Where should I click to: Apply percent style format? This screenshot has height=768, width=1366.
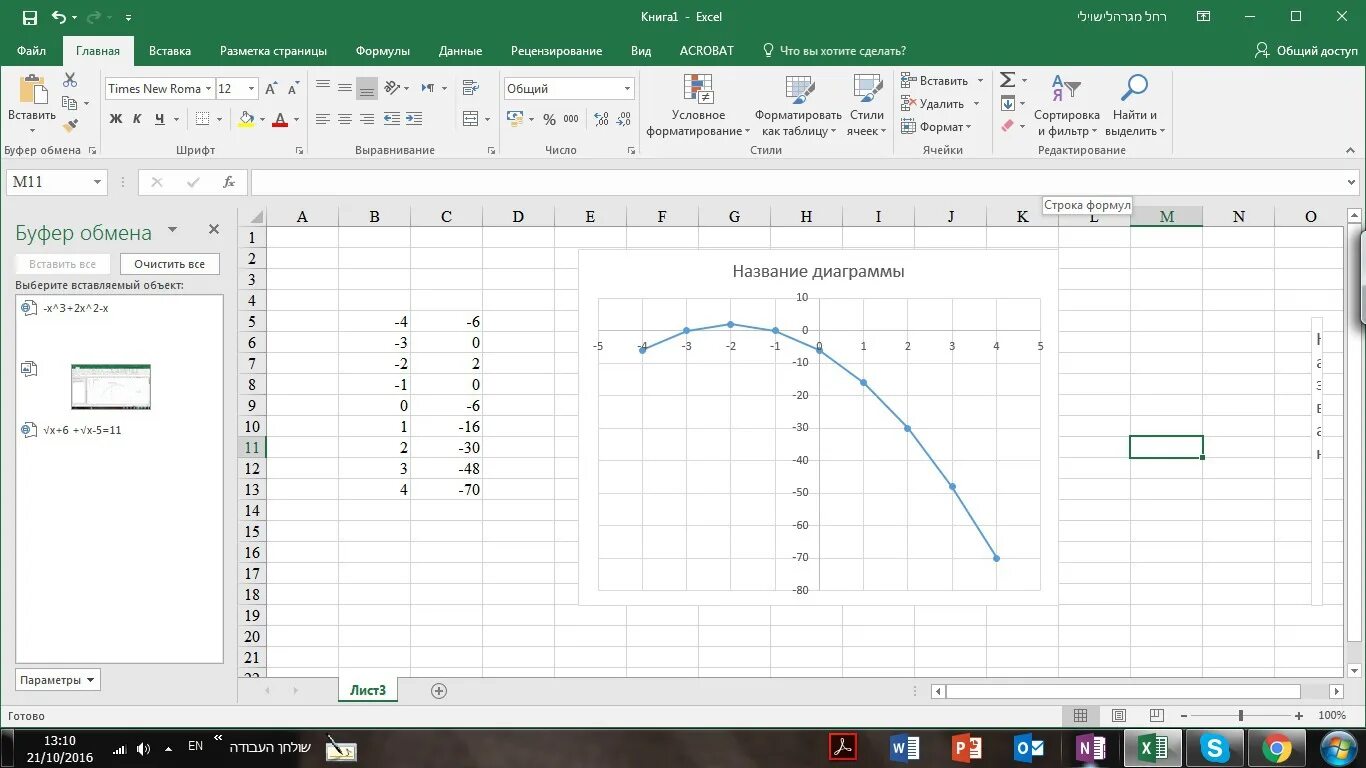click(548, 119)
